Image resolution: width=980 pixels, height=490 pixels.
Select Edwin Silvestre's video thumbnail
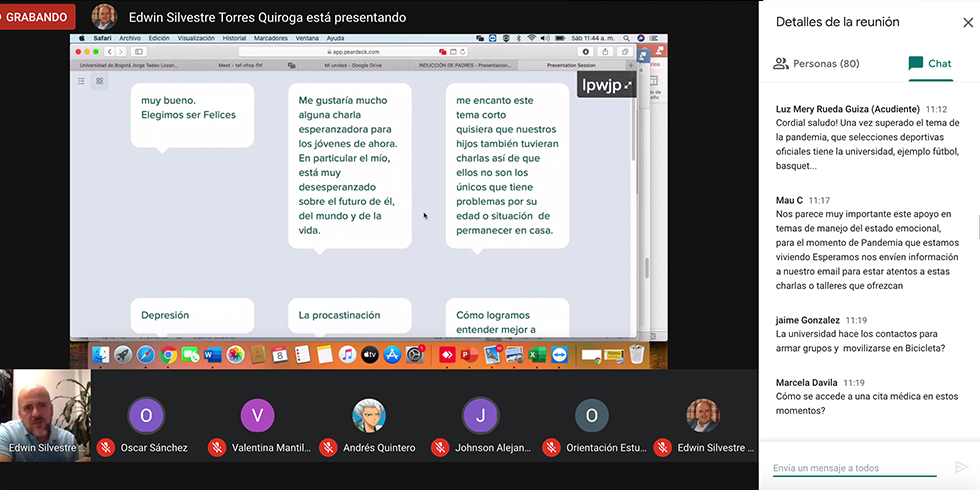[45, 415]
